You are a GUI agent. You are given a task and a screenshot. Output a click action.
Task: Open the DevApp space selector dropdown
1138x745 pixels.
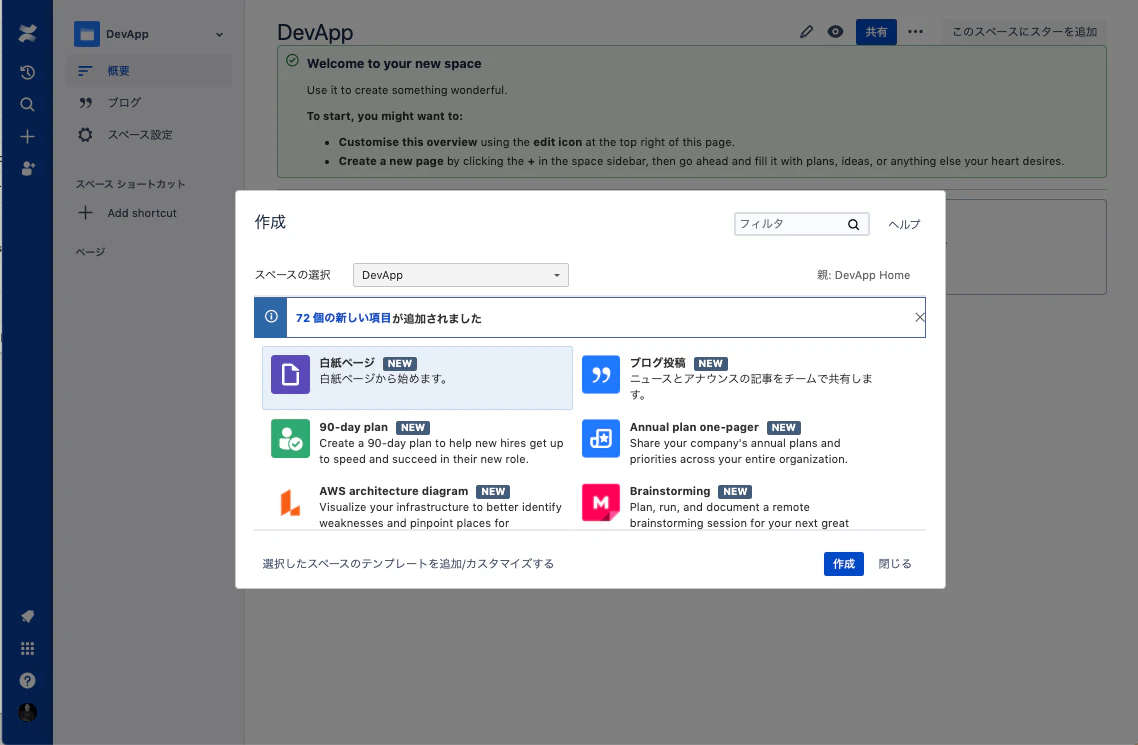[x=460, y=274]
